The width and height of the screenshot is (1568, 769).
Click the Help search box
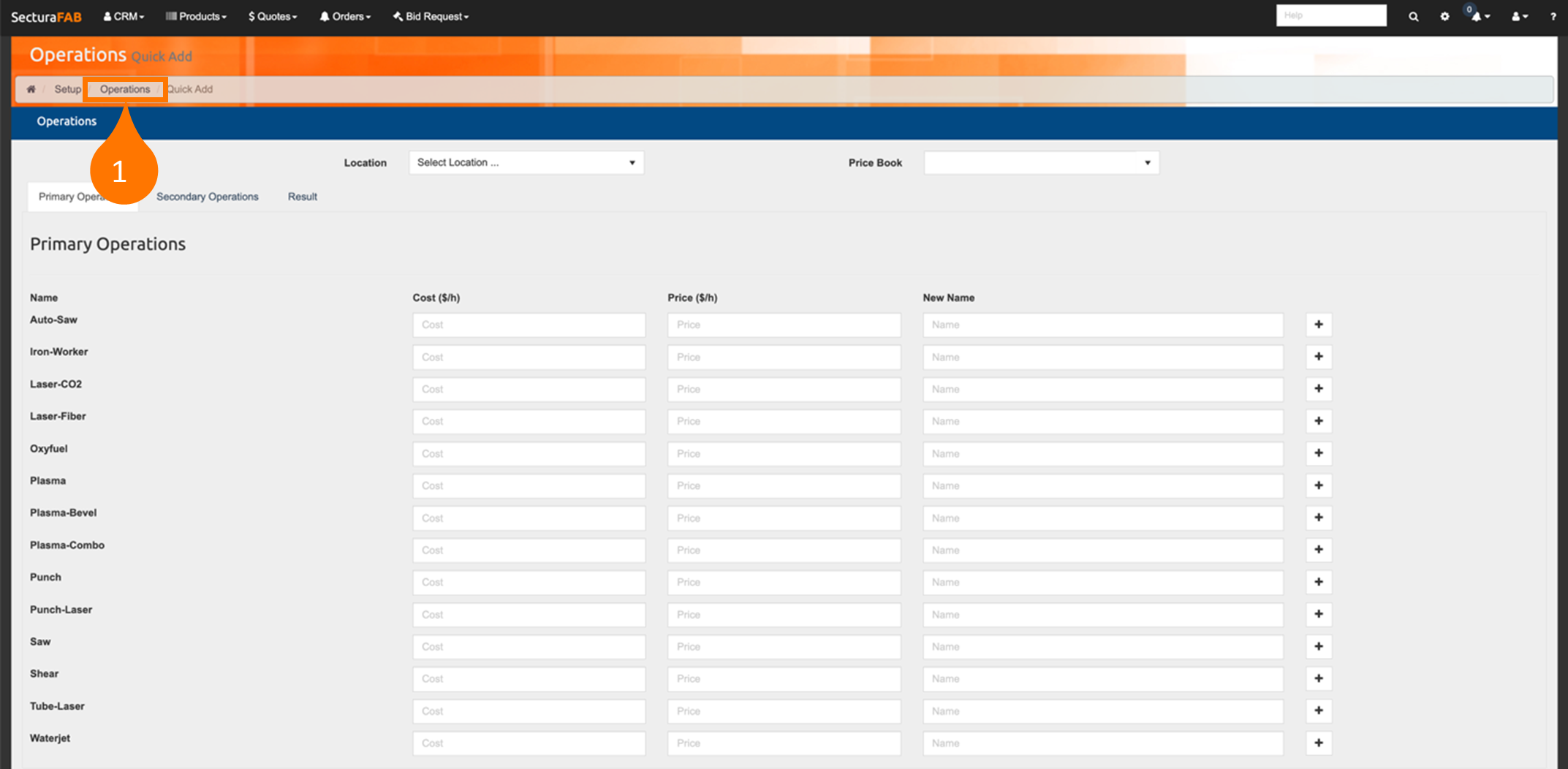click(1330, 15)
